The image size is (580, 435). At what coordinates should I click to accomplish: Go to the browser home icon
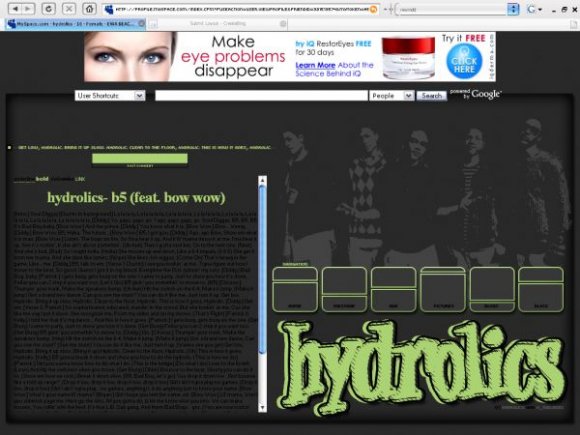tap(89, 9)
